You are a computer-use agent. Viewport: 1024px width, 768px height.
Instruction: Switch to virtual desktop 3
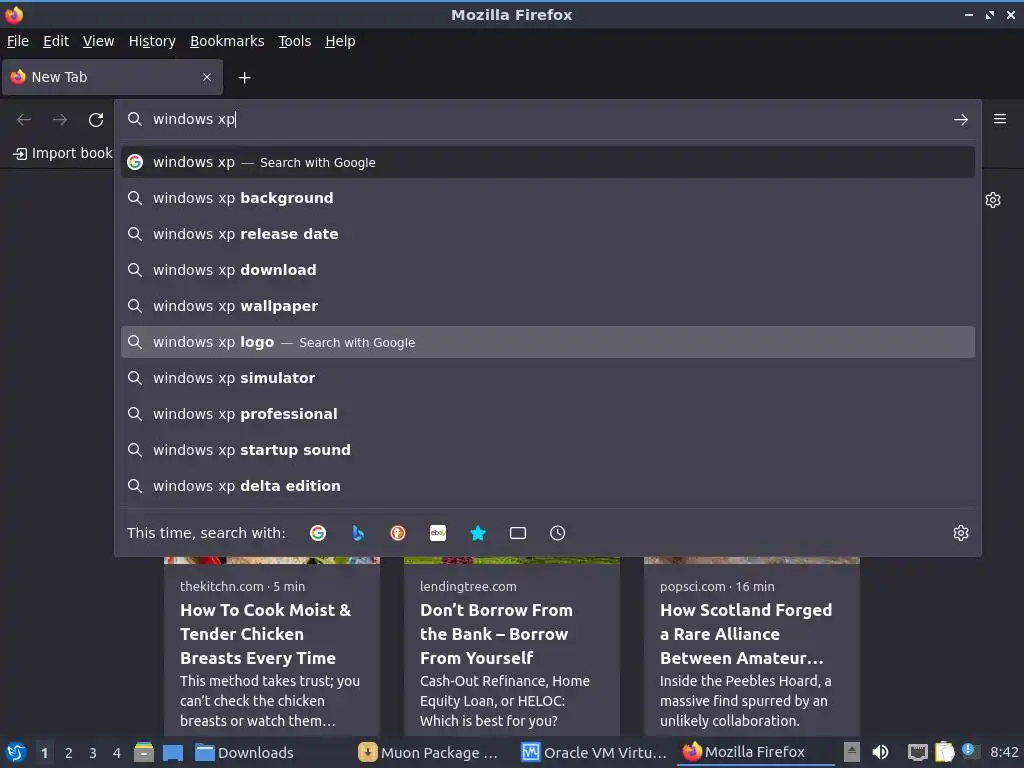click(93, 753)
